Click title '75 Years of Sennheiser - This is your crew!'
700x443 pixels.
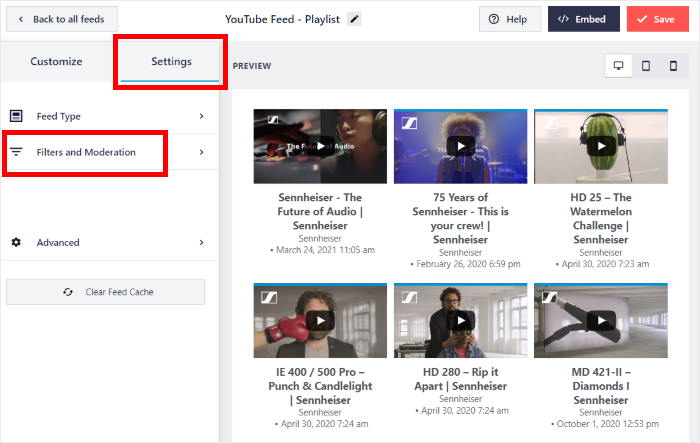click(x=460, y=218)
